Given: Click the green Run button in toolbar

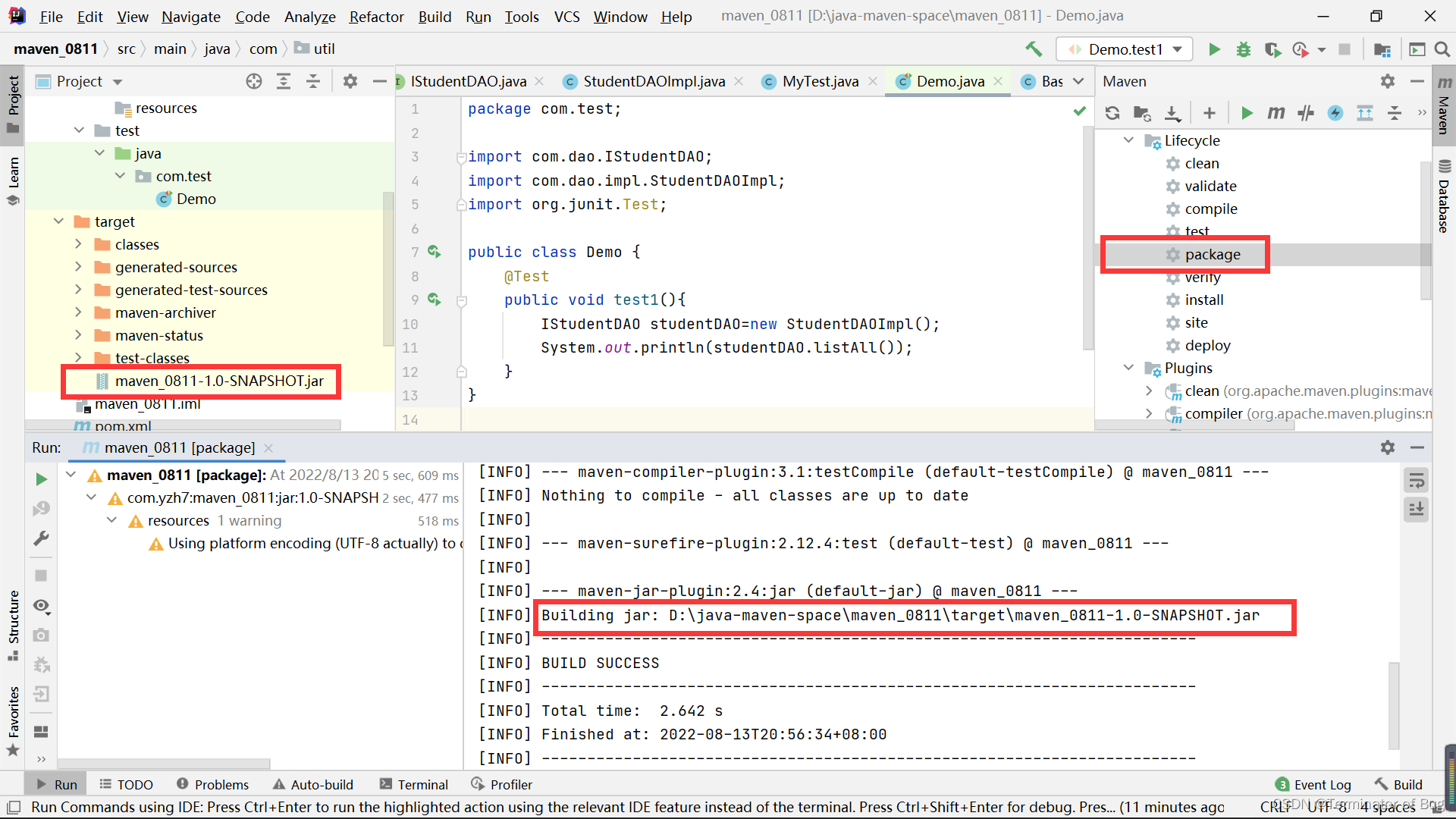Looking at the screenshot, I should click(x=1213, y=48).
